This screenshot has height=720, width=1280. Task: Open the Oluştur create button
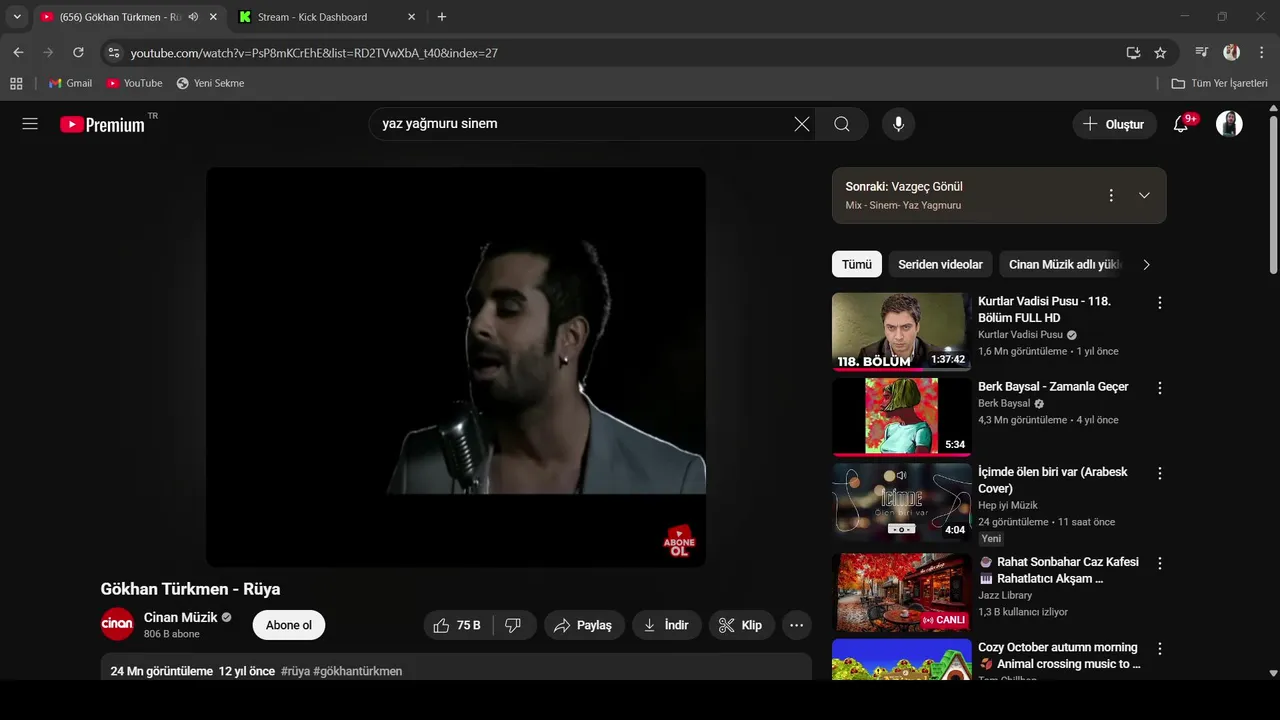[x=1114, y=124]
